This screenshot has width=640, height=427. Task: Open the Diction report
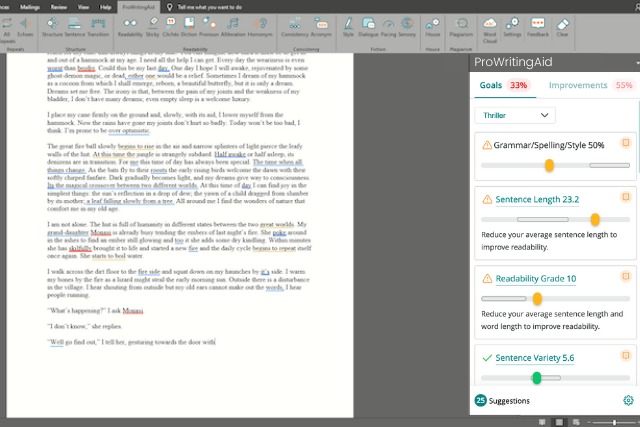tap(189, 28)
